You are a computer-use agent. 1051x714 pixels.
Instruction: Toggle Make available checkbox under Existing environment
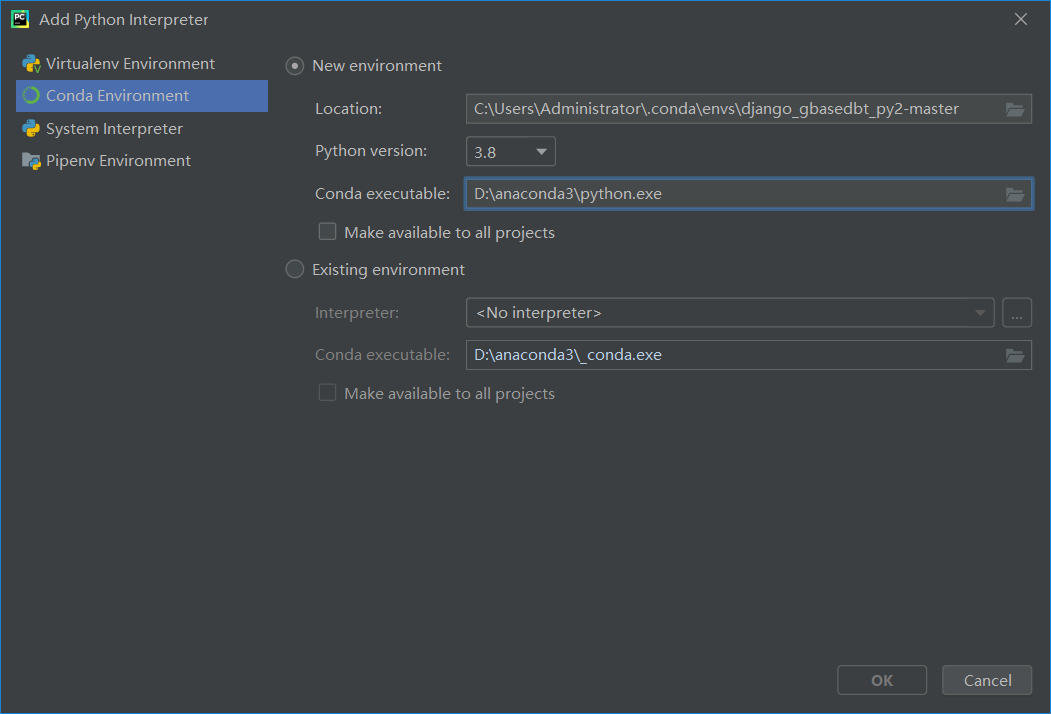(327, 393)
